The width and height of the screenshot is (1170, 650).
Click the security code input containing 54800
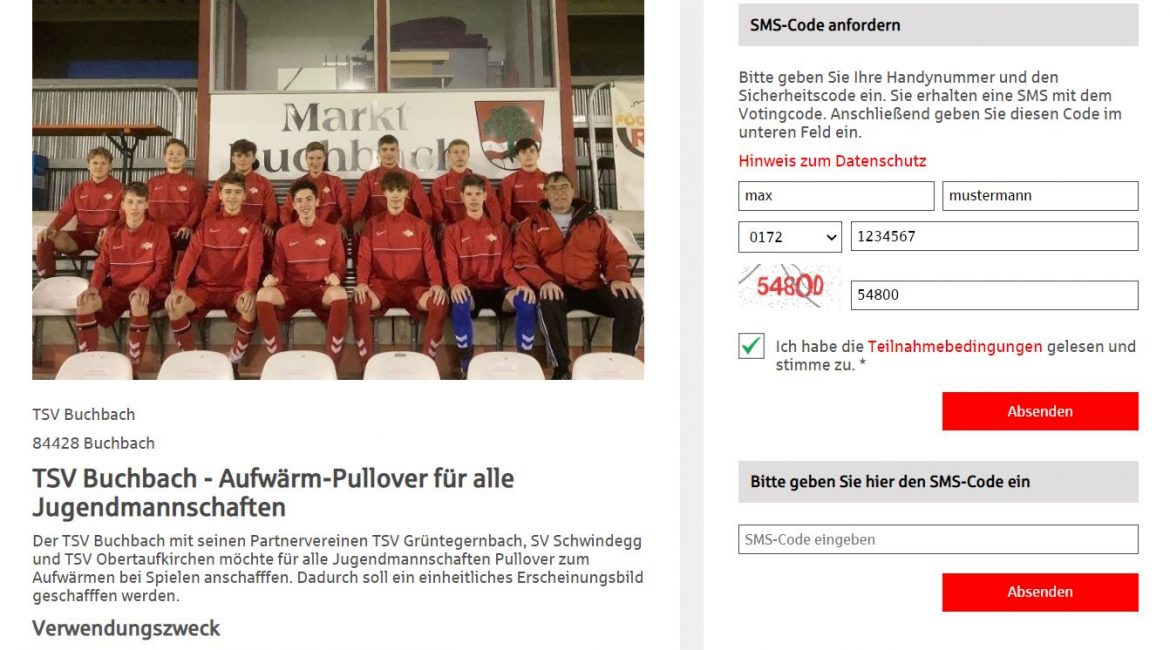[x=995, y=295]
